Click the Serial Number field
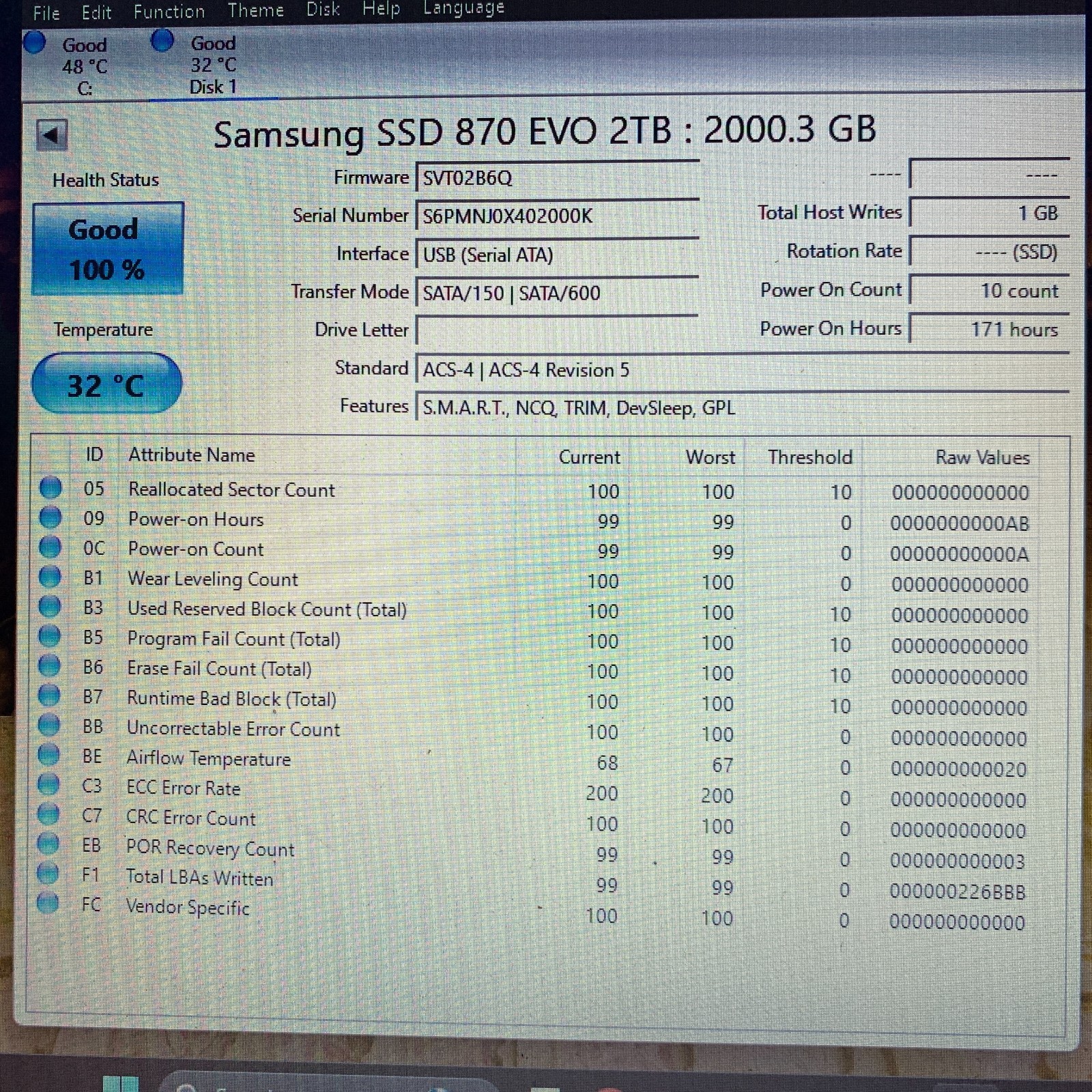The width and height of the screenshot is (1092, 1092). [557, 216]
